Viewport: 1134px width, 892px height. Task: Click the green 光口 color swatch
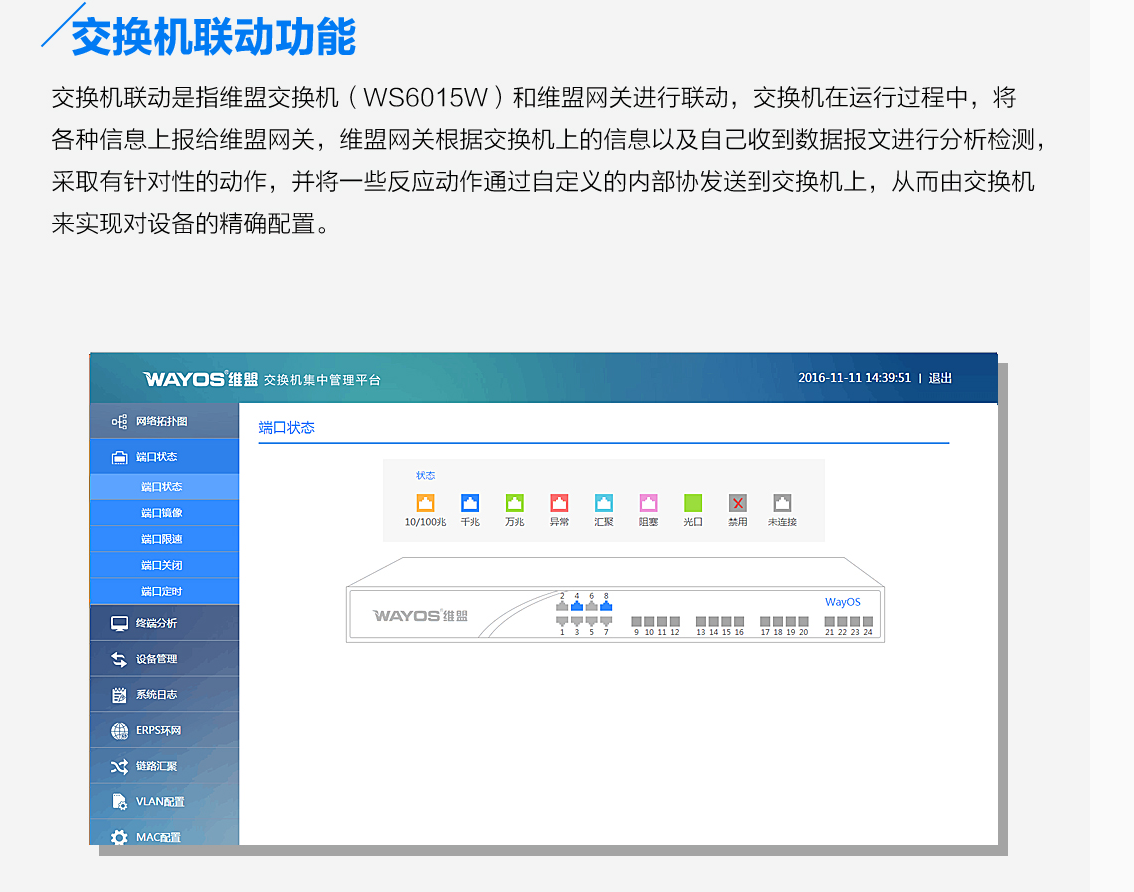click(693, 504)
